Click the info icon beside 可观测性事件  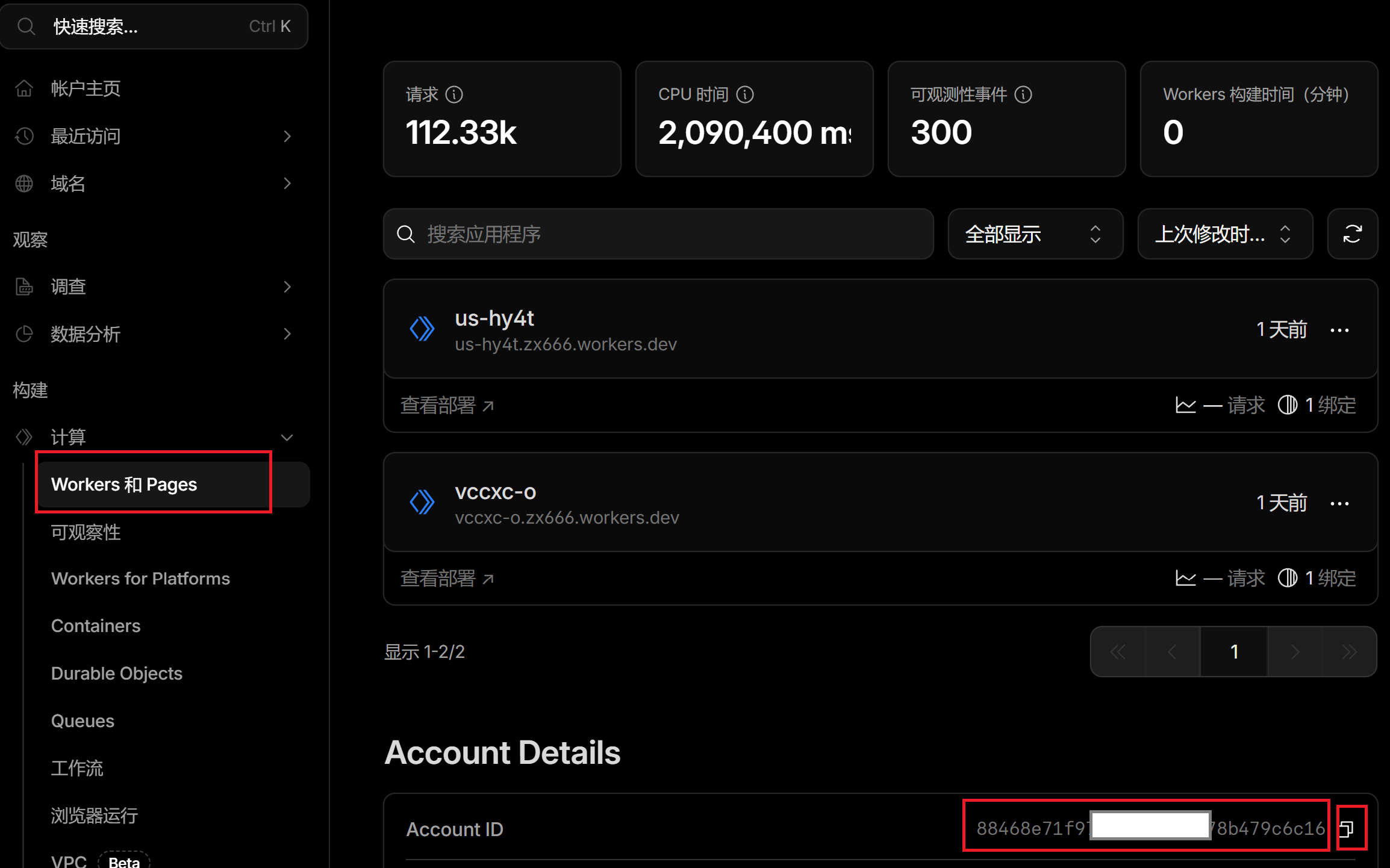point(1023,95)
